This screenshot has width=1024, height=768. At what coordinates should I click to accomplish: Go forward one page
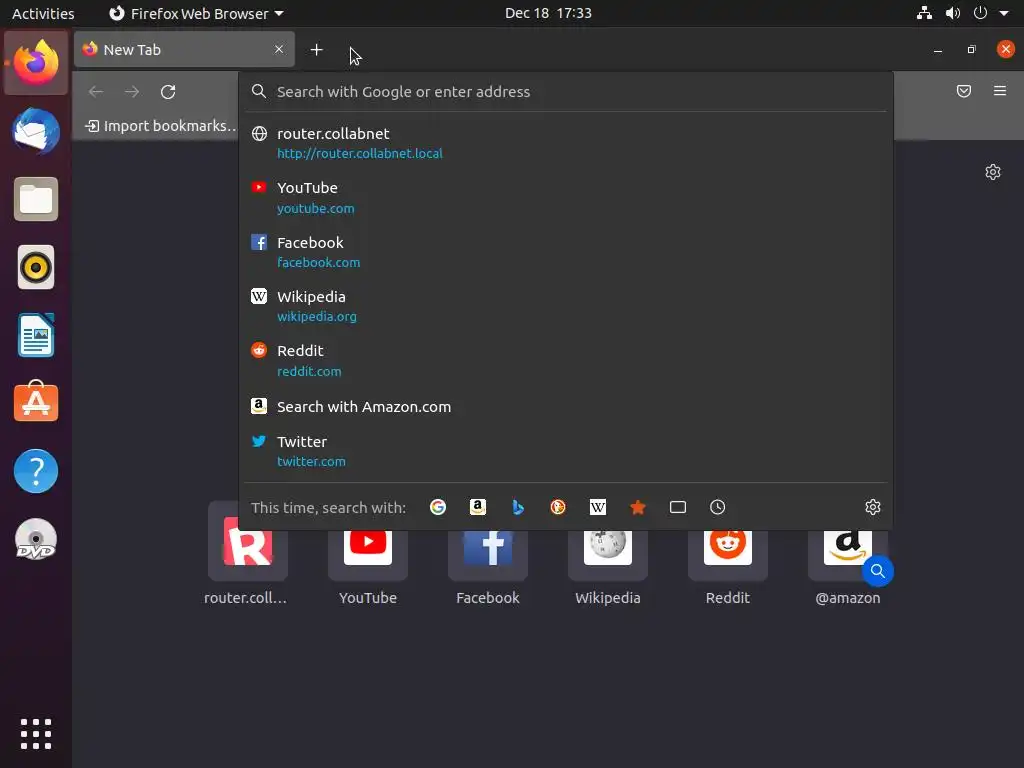(x=132, y=92)
